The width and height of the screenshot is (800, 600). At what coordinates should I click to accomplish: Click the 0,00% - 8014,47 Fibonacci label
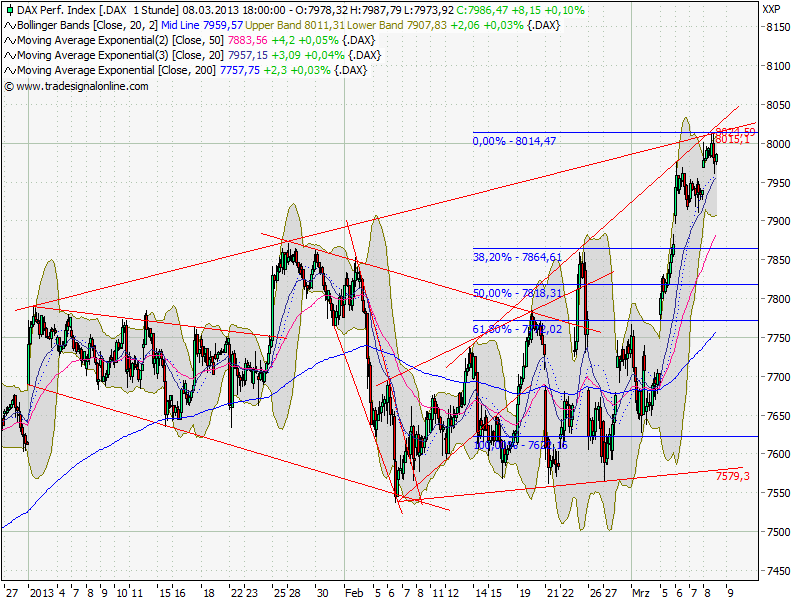pos(514,141)
